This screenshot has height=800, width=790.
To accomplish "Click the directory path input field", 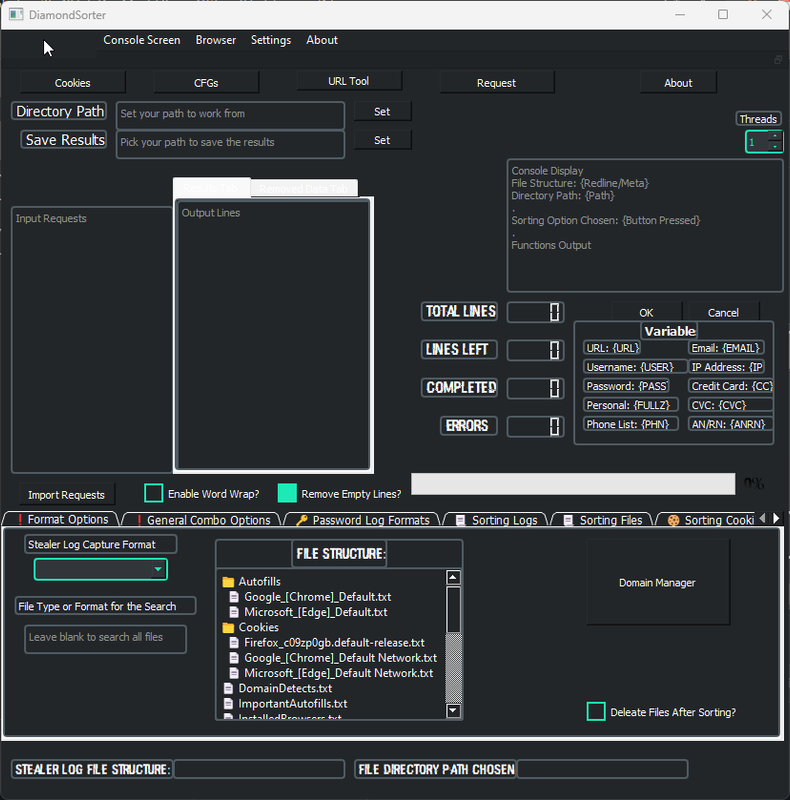I will [230, 115].
